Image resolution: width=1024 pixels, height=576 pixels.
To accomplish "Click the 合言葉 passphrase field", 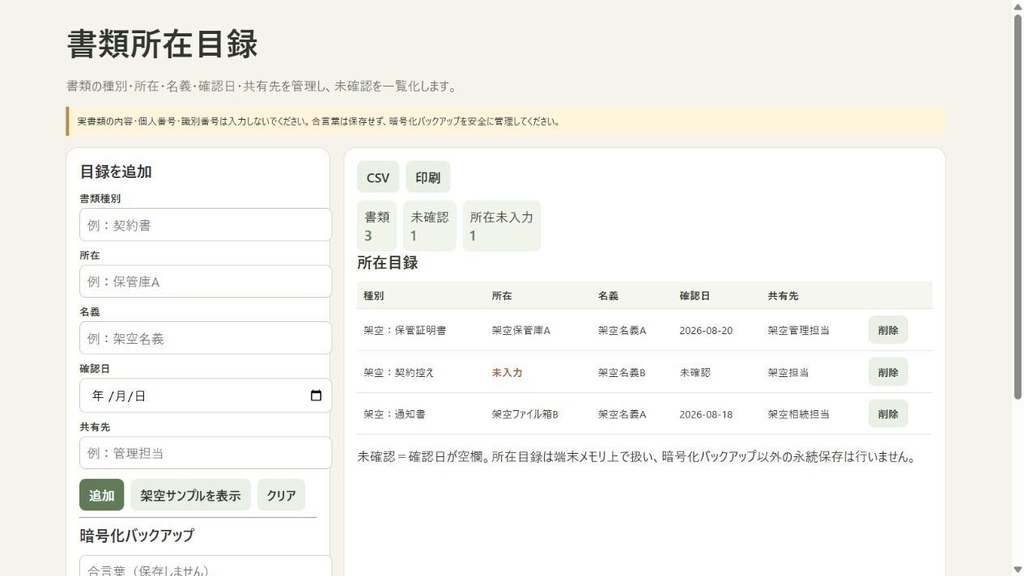I will [205, 567].
